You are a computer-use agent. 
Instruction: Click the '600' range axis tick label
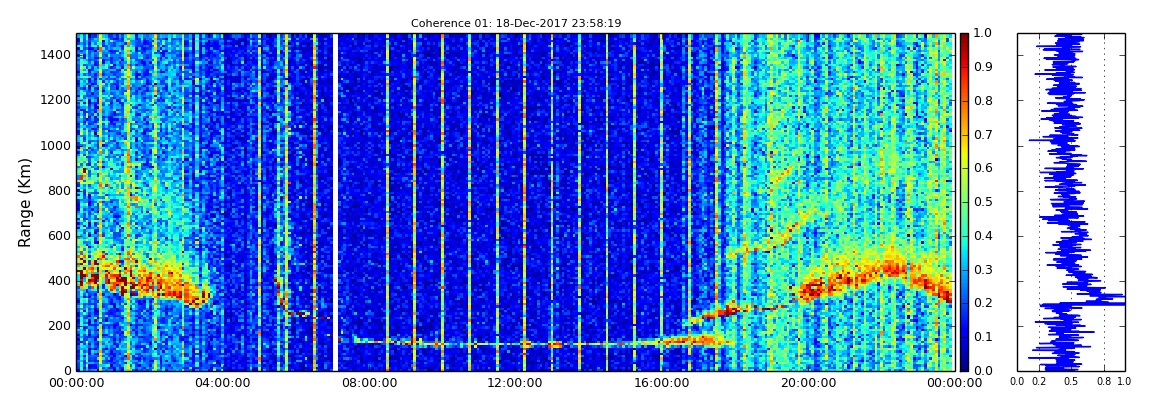click(x=62, y=235)
